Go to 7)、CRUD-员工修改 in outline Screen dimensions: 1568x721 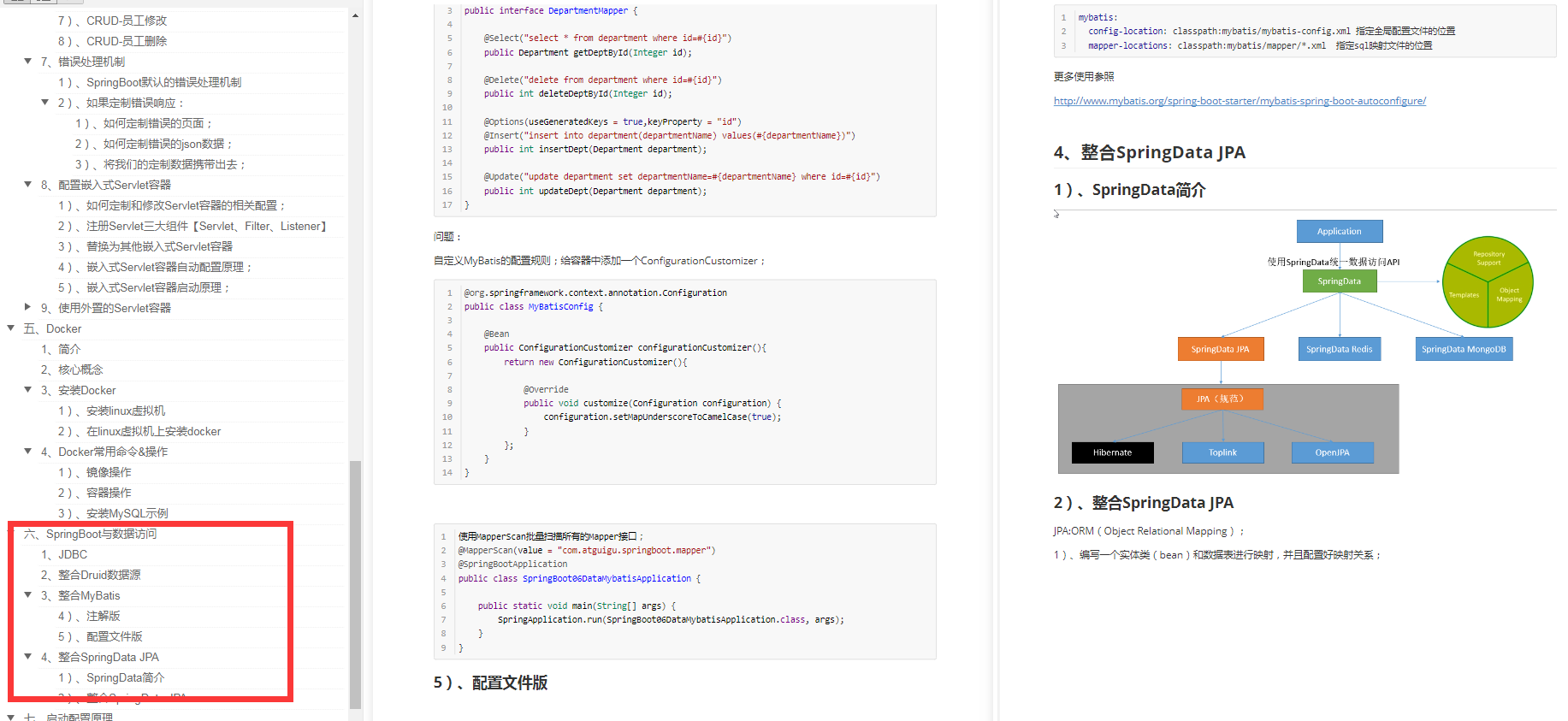(x=112, y=21)
